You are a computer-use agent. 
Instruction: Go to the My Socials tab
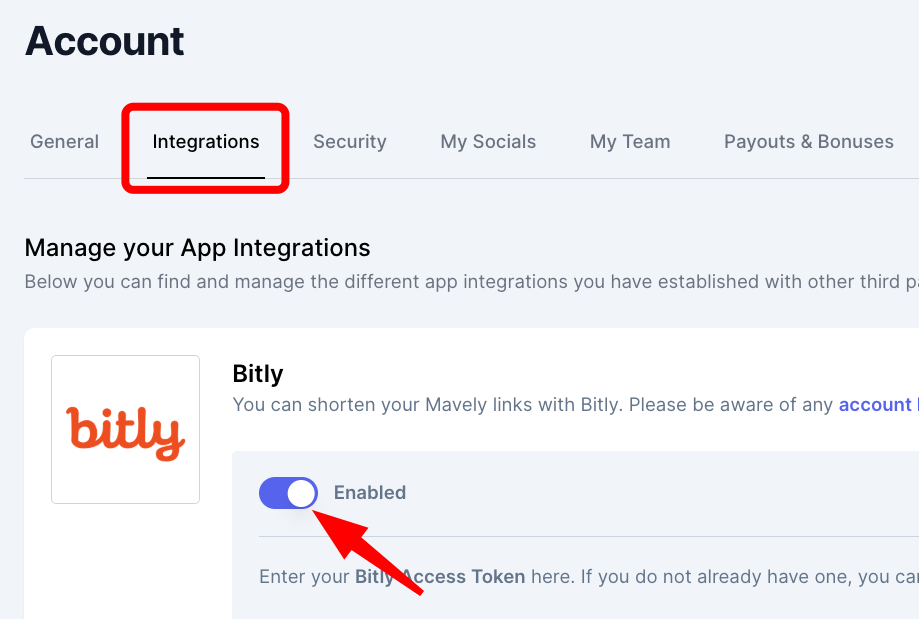click(488, 142)
